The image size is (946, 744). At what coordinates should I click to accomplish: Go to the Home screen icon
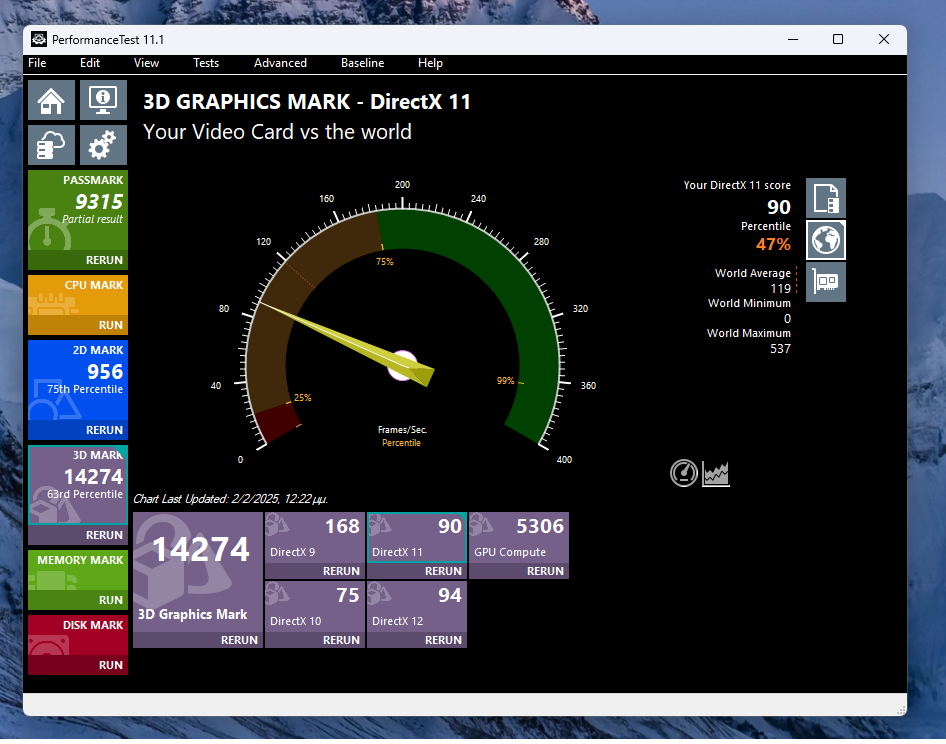(52, 100)
